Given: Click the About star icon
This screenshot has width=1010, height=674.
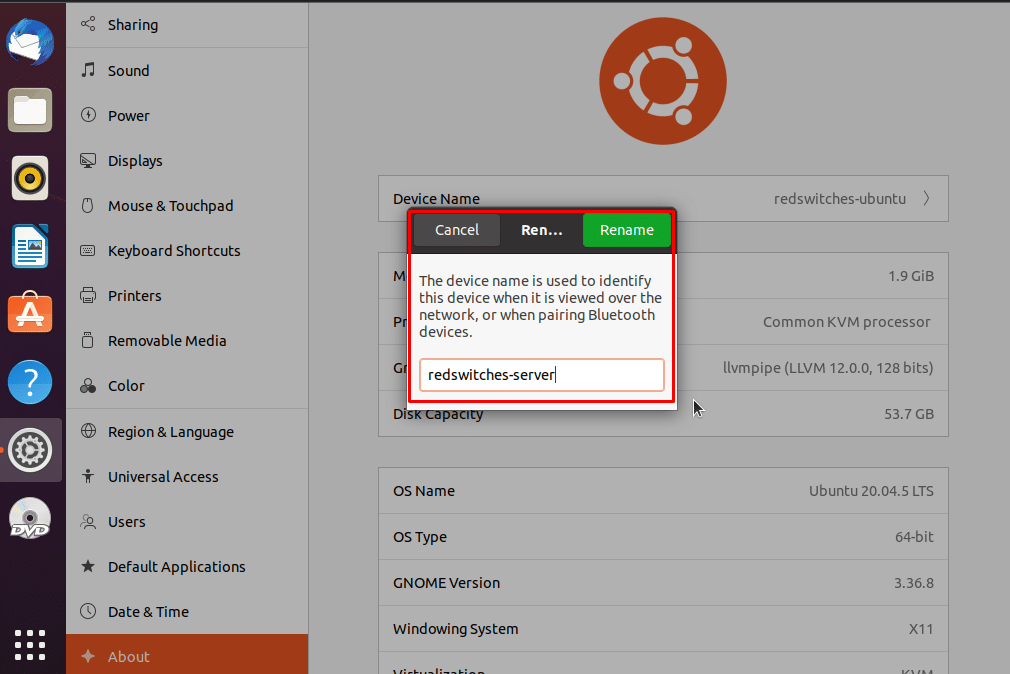Looking at the screenshot, I should point(88,656).
